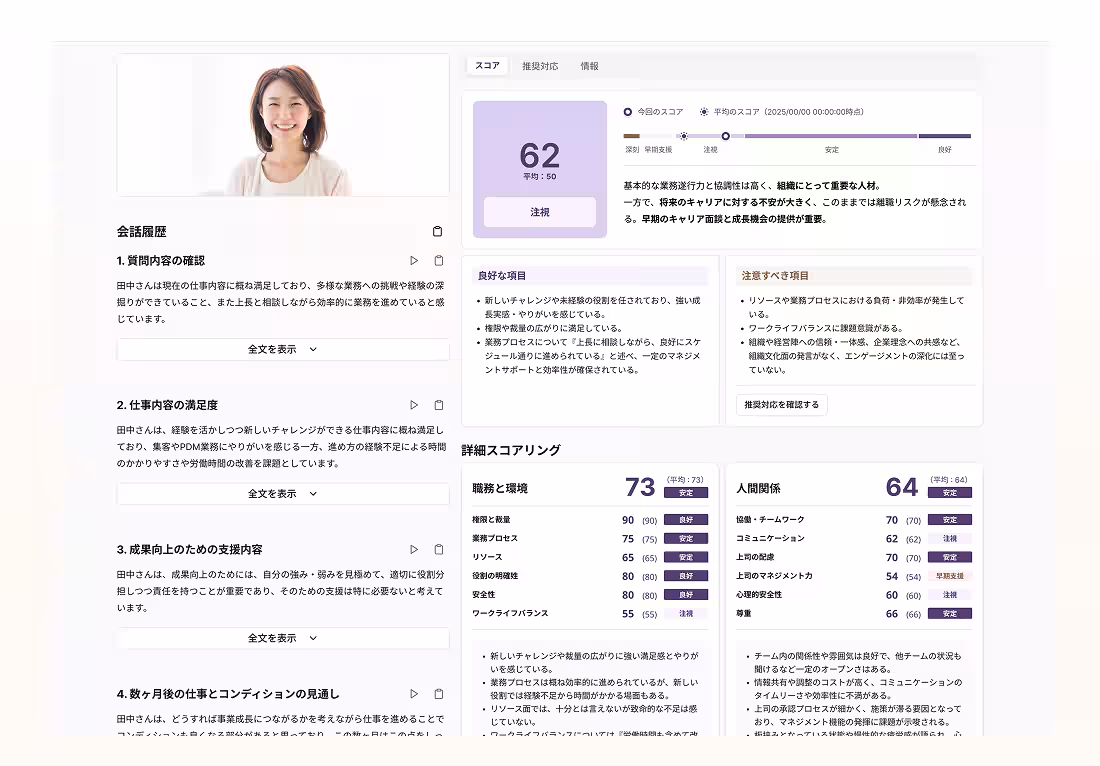
Task: Copy 仕事内容の満足度 text via clipboard icon
Action: point(437,404)
